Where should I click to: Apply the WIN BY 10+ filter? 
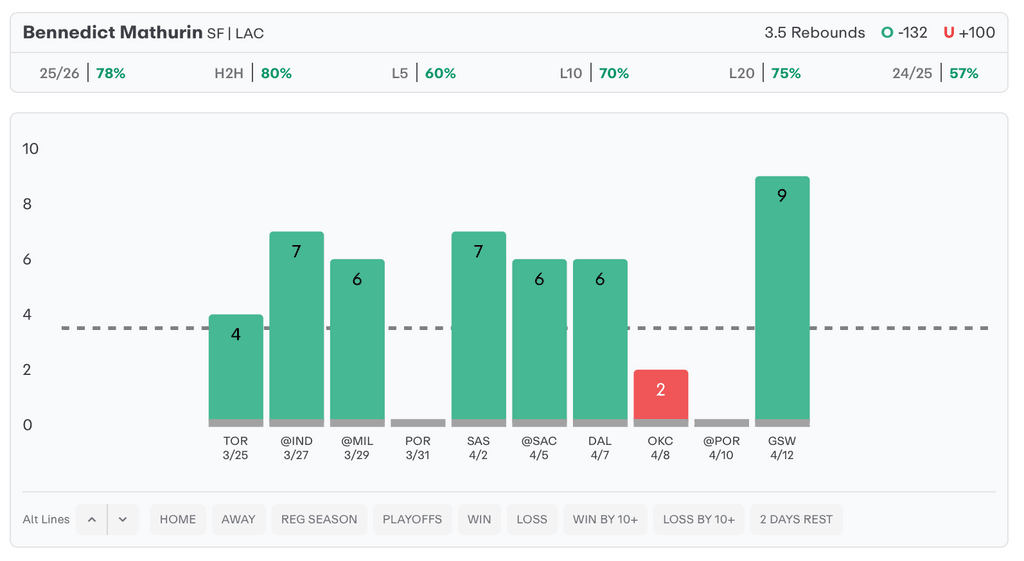coord(605,519)
